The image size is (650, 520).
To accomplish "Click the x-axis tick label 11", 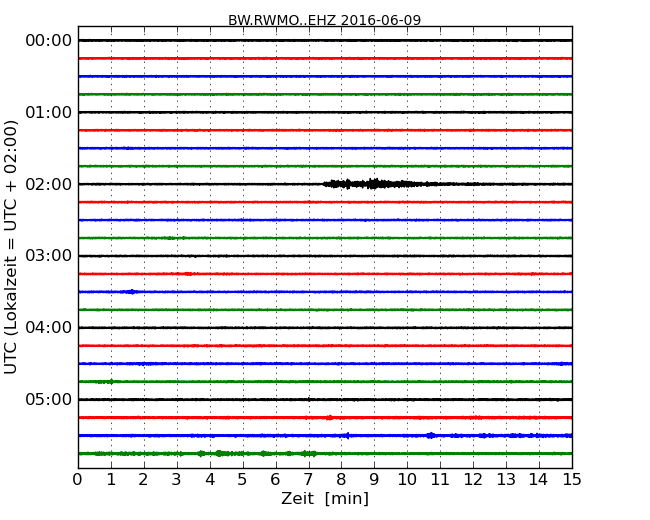I will point(440,480).
